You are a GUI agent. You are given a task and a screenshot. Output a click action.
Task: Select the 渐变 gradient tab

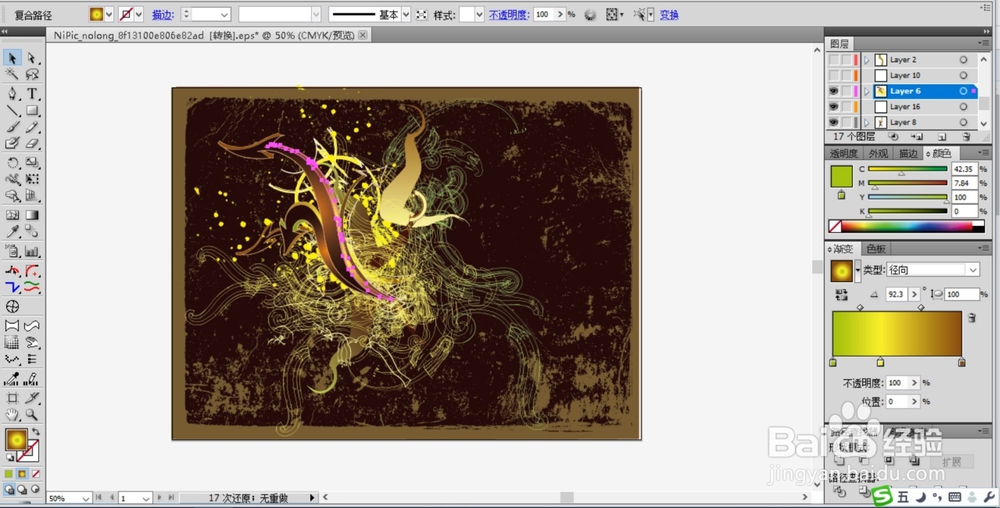click(843, 249)
